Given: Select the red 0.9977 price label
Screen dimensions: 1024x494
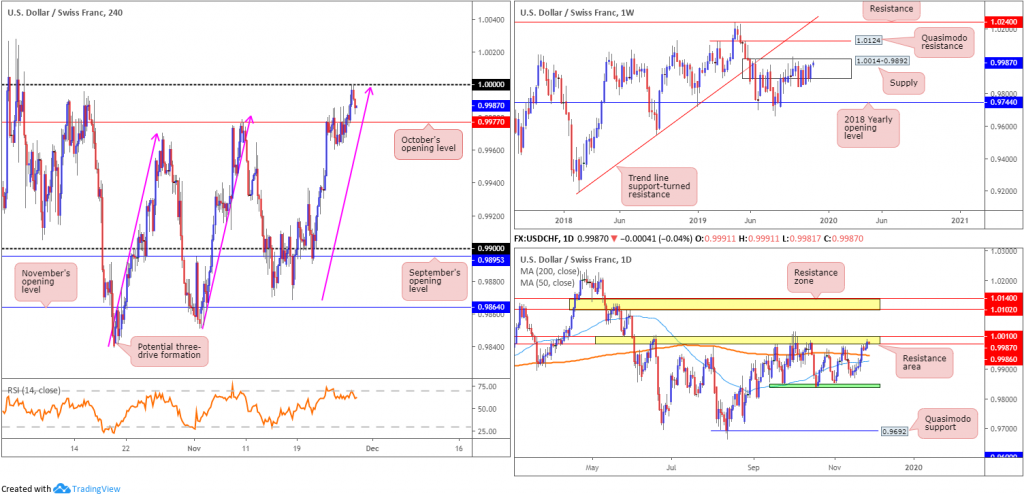Looking at the screenshot, I should (x=490, y=122).
